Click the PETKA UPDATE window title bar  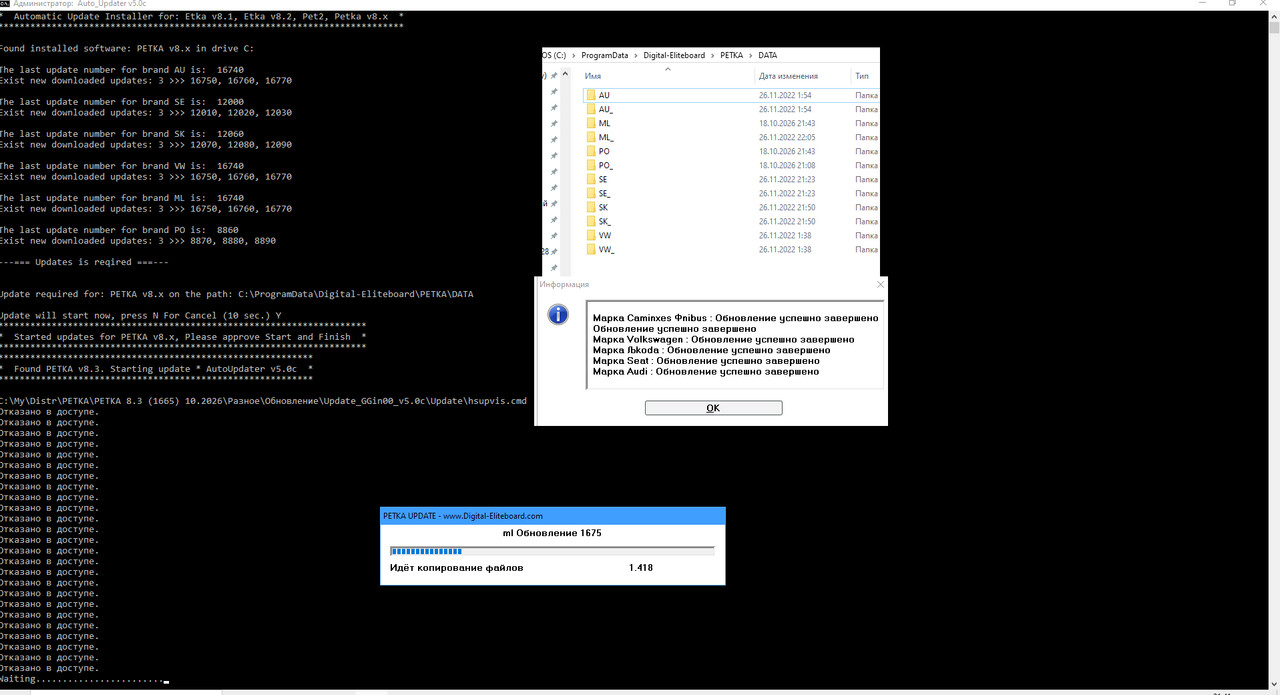click(x=552, y=515)
